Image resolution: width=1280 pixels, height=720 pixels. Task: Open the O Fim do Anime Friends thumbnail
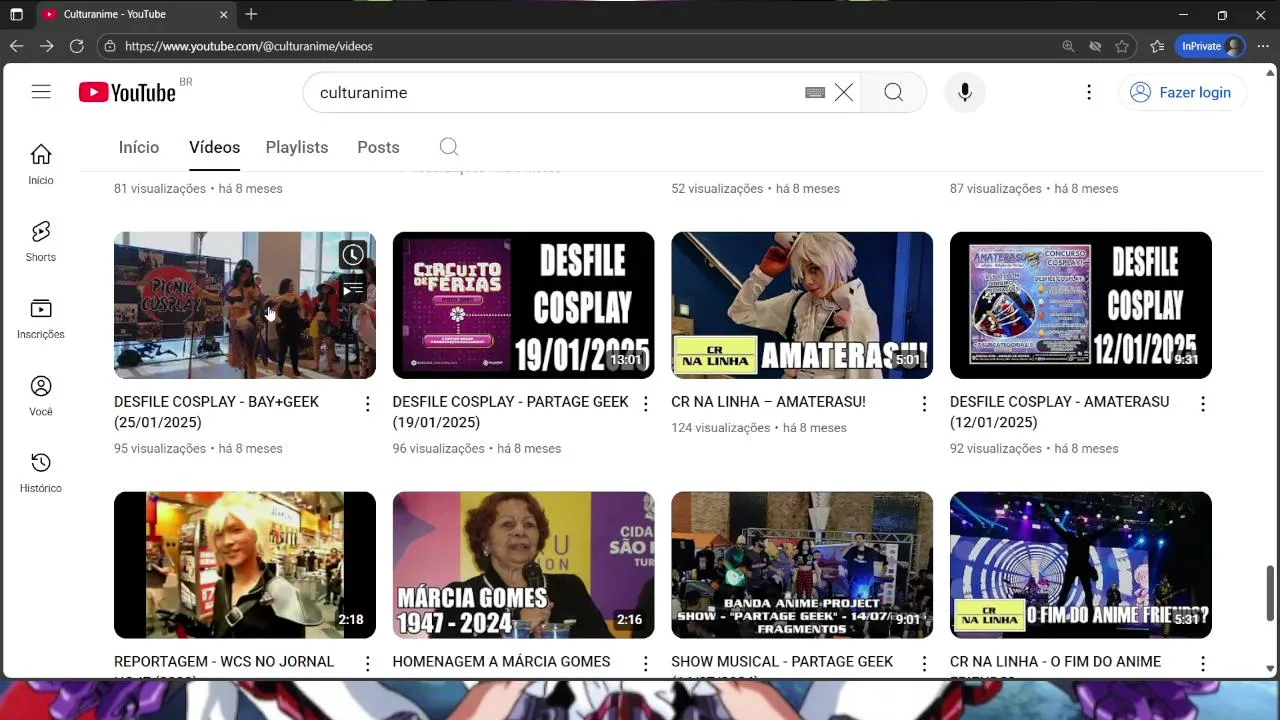[1081, 565]
